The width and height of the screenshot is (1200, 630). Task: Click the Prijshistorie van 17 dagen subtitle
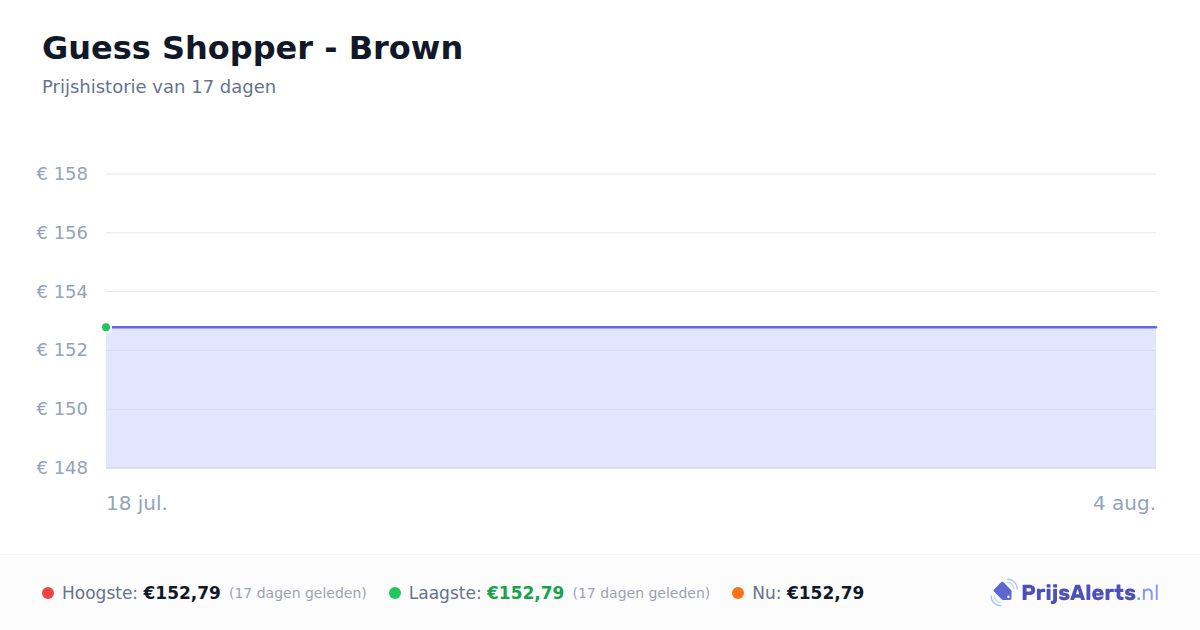[x=159, y=87]
